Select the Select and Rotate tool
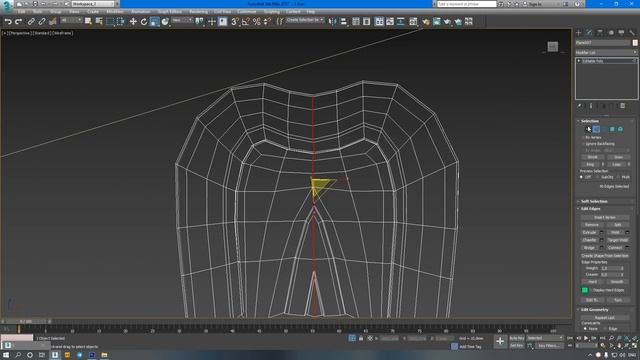This screenshot has height=360, width=640. pos(144,21)
